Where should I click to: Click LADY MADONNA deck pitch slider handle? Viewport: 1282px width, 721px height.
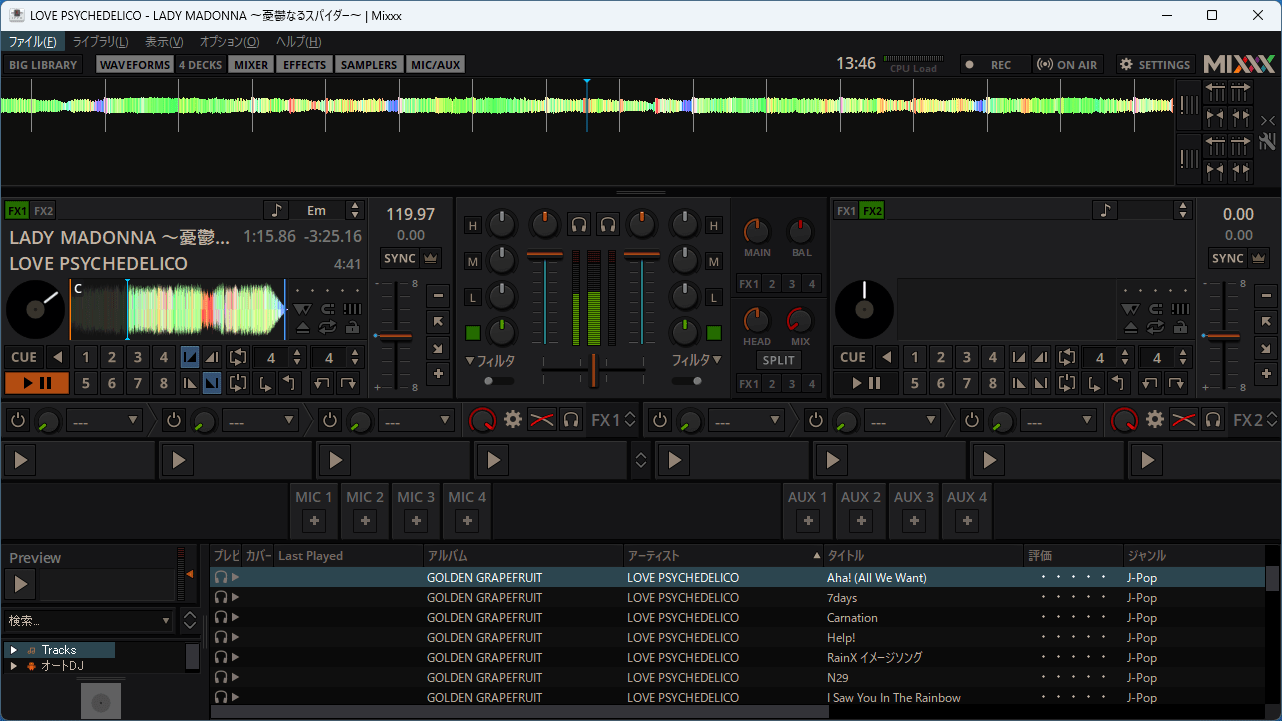coord(395,336)
